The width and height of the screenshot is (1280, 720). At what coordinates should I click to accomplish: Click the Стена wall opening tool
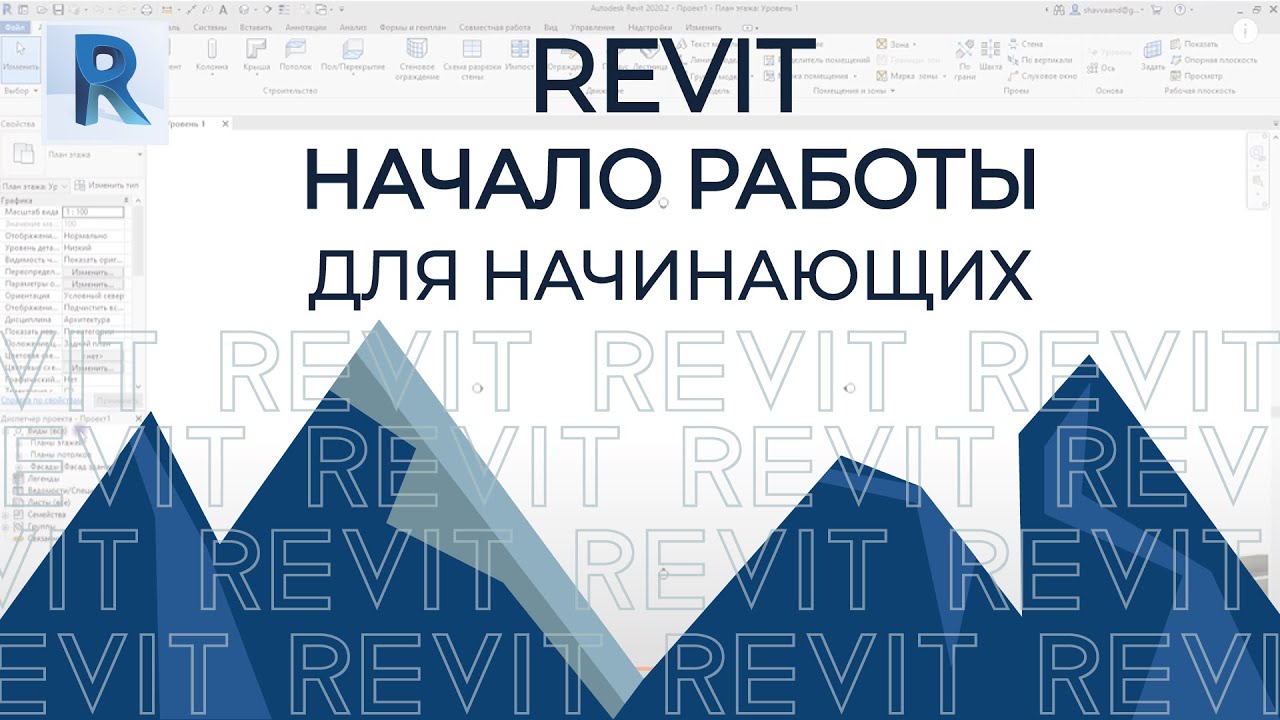click(1025, 45)
